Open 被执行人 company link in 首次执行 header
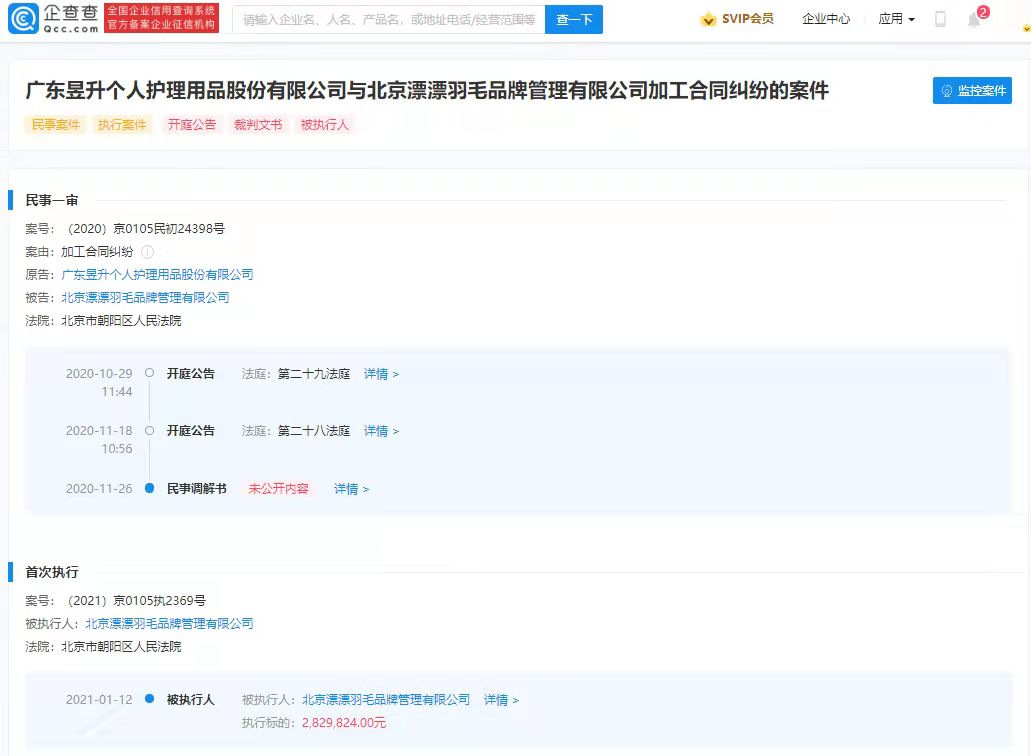The width and height of the screenshot is (1031, 756). coord(169,624)
